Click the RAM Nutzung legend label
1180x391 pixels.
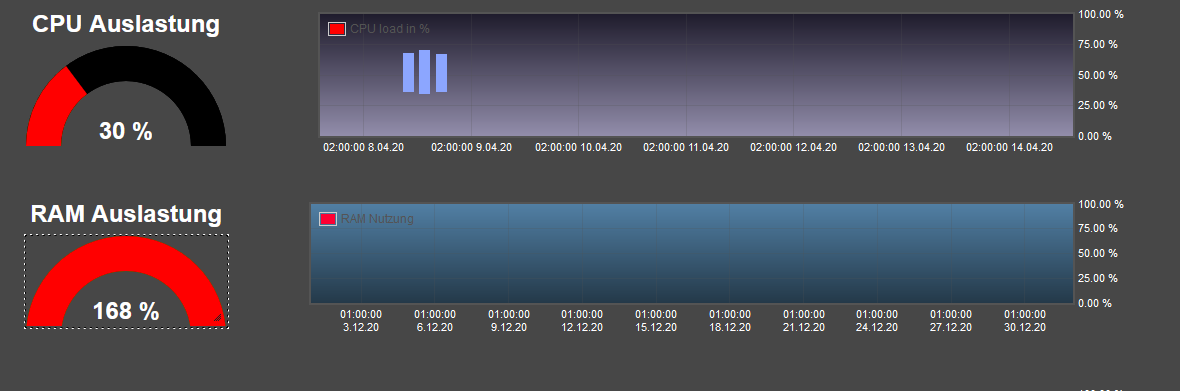377,219
